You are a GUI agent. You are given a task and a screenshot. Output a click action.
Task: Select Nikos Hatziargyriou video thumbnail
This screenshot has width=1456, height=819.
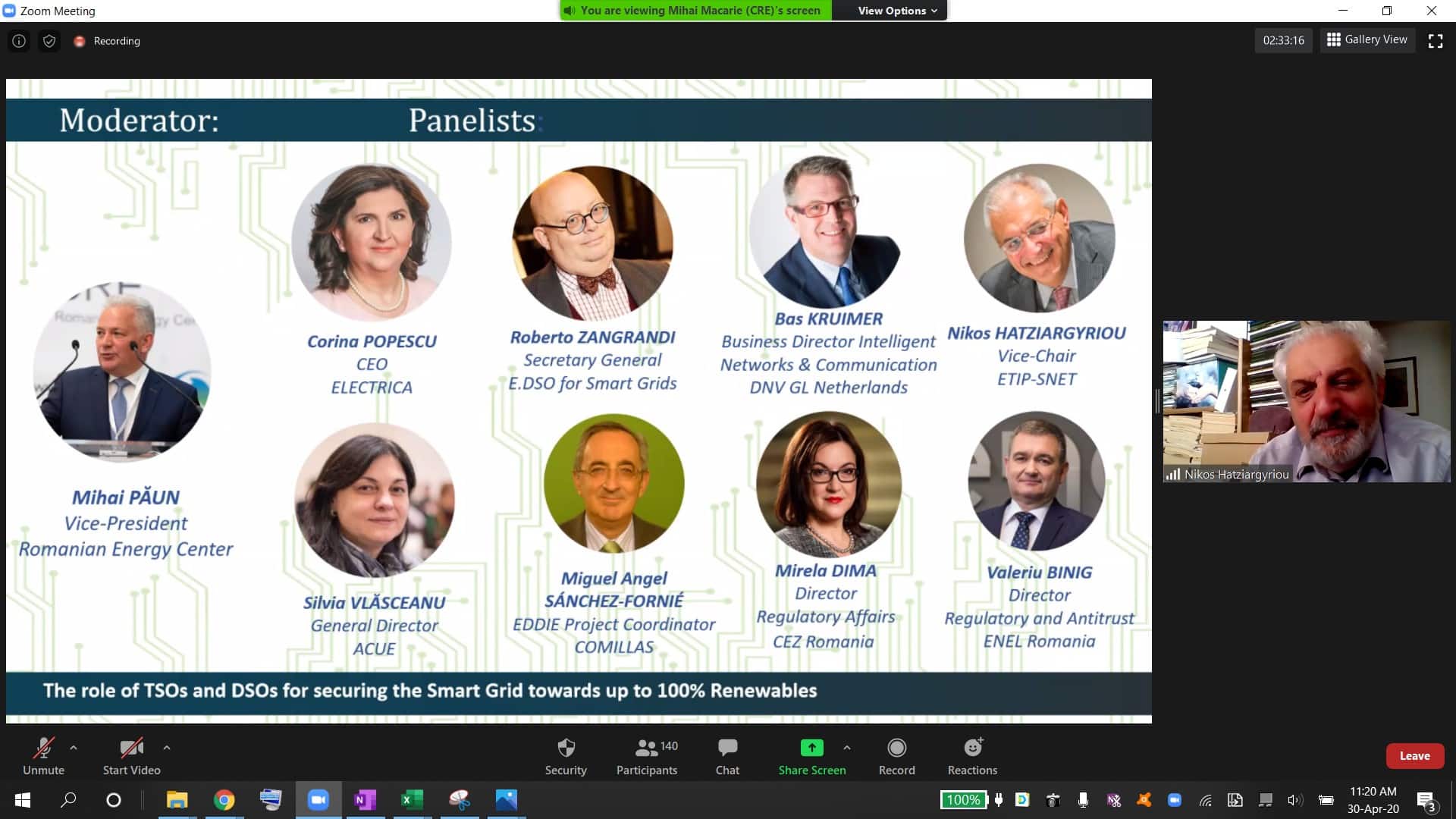click(x=1306, y=401)
